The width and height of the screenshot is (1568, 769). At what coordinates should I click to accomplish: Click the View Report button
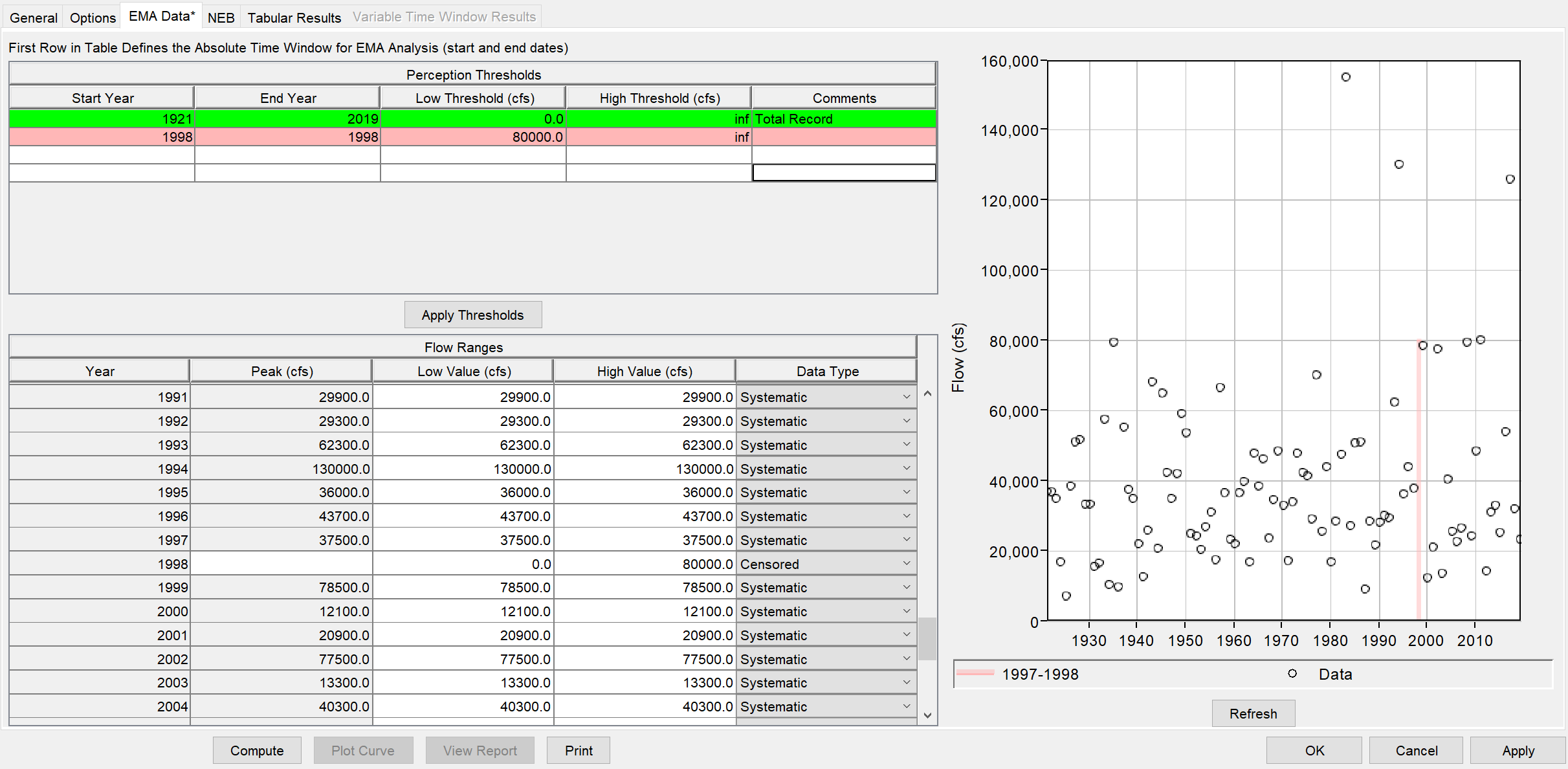coord(480,750)
